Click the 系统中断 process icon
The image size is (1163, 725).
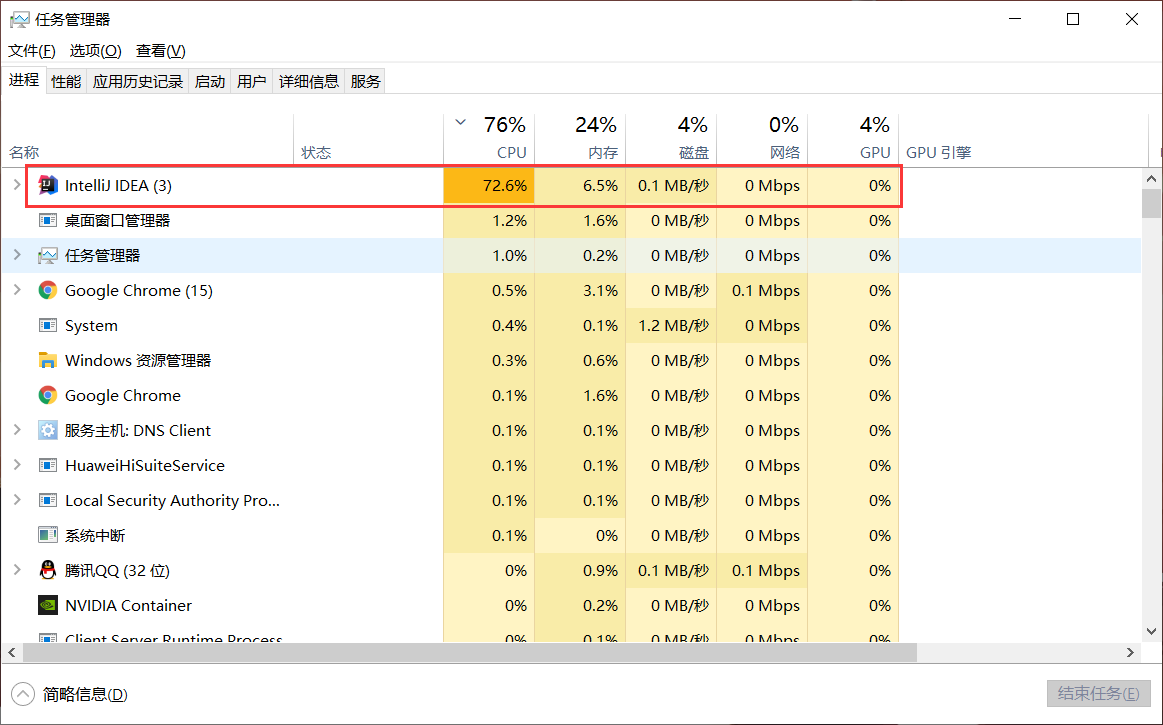(48, 535)
